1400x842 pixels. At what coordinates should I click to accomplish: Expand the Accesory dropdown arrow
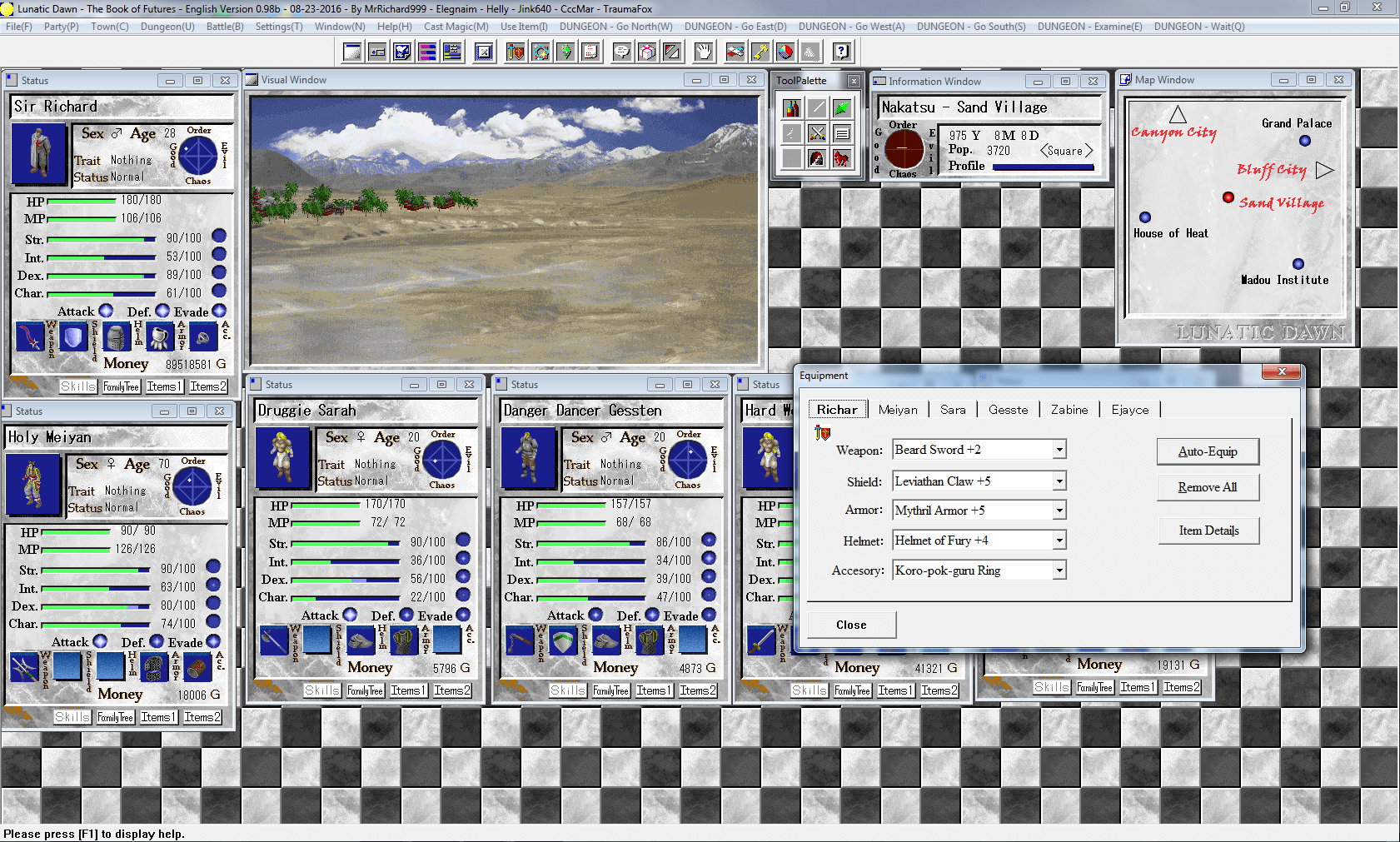pos(1059,570)
